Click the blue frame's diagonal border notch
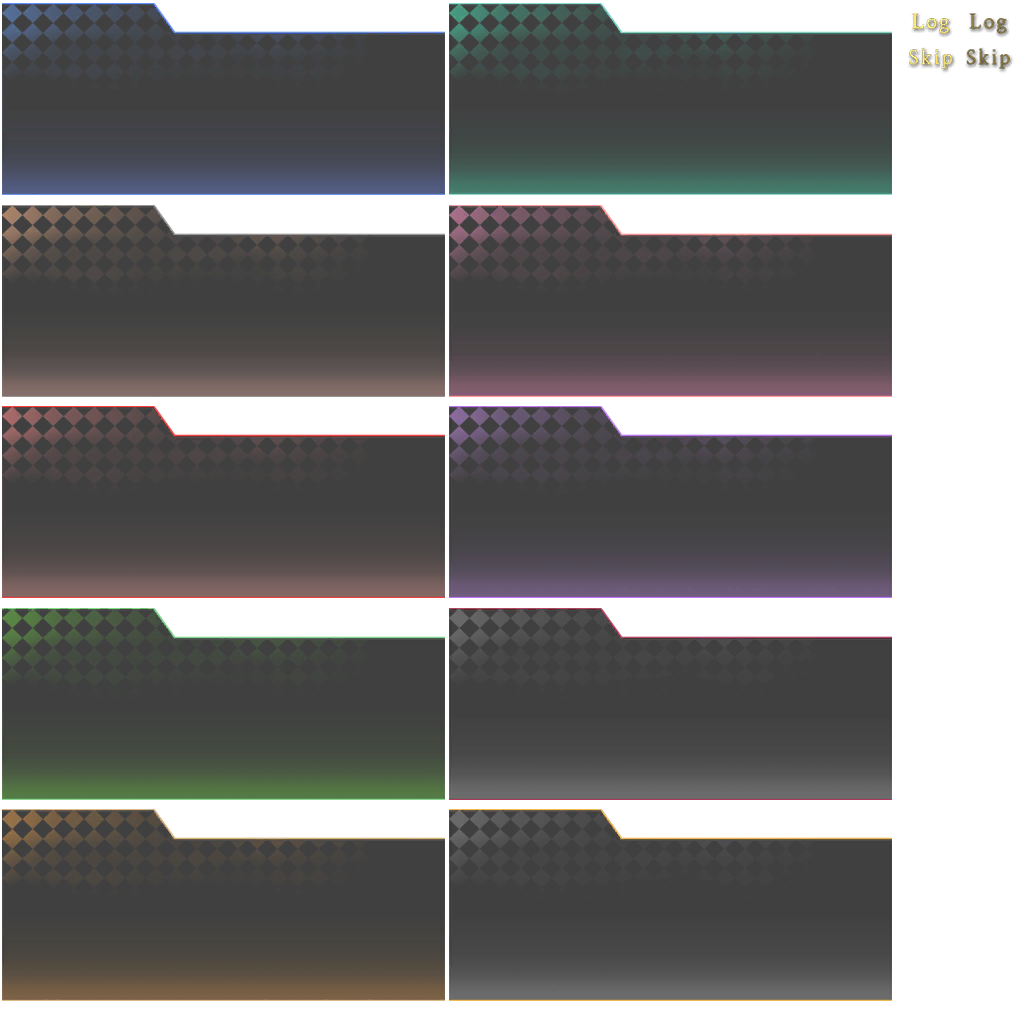Image resolution: width=1024 pixels, height=1024 pixels. click(168, 15)
